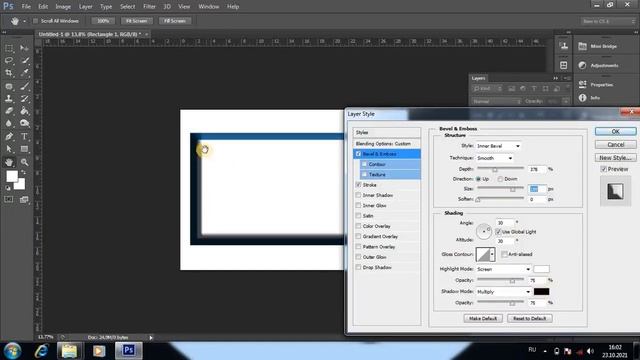Select the Hand tool in the toolbox
The width and height of the screenshot is (640, 360).
pyautogui.click(x=9, y=162)
